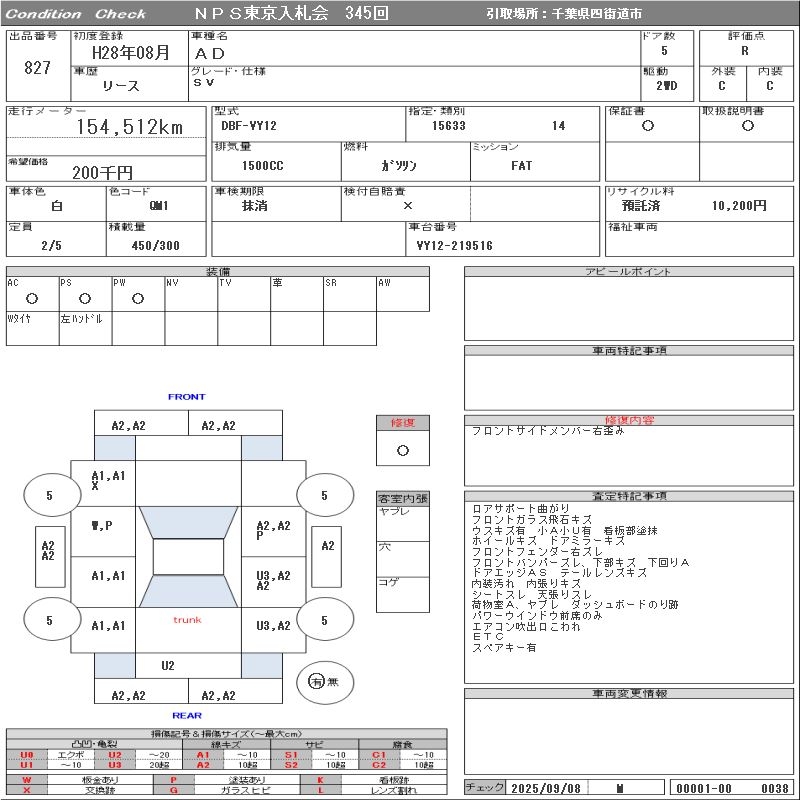Click the 'A1,A1 X' damage panel
800x800 pixels.
[x=107, y=479]
